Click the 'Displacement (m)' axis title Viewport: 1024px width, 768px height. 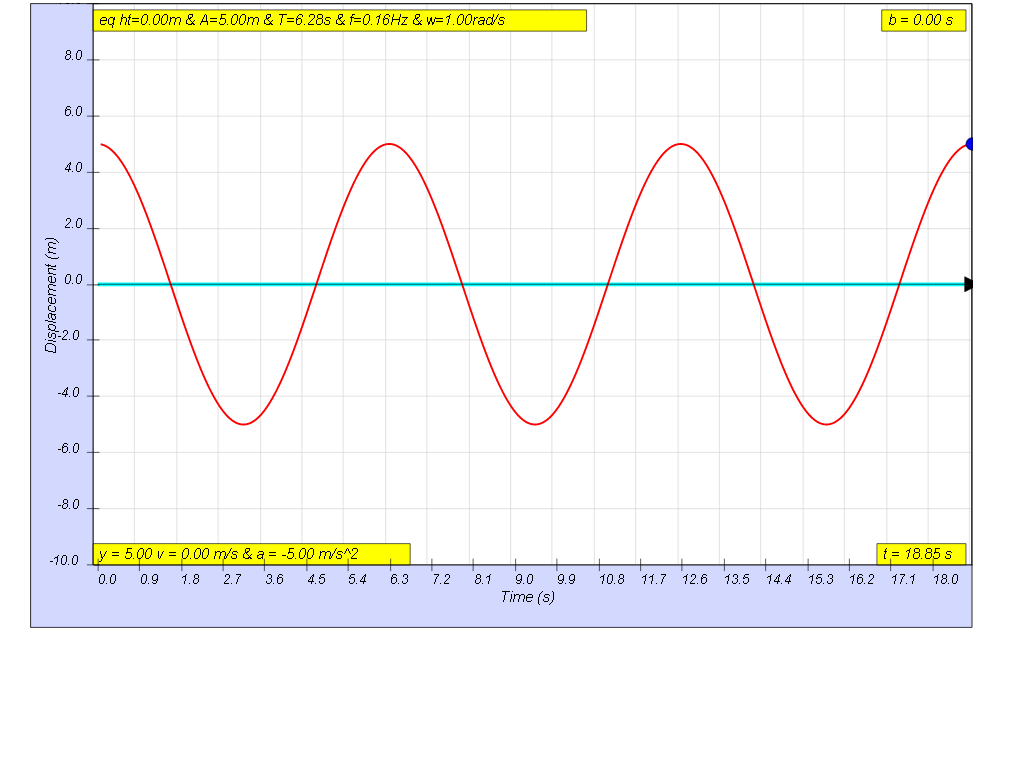(51, 295)
